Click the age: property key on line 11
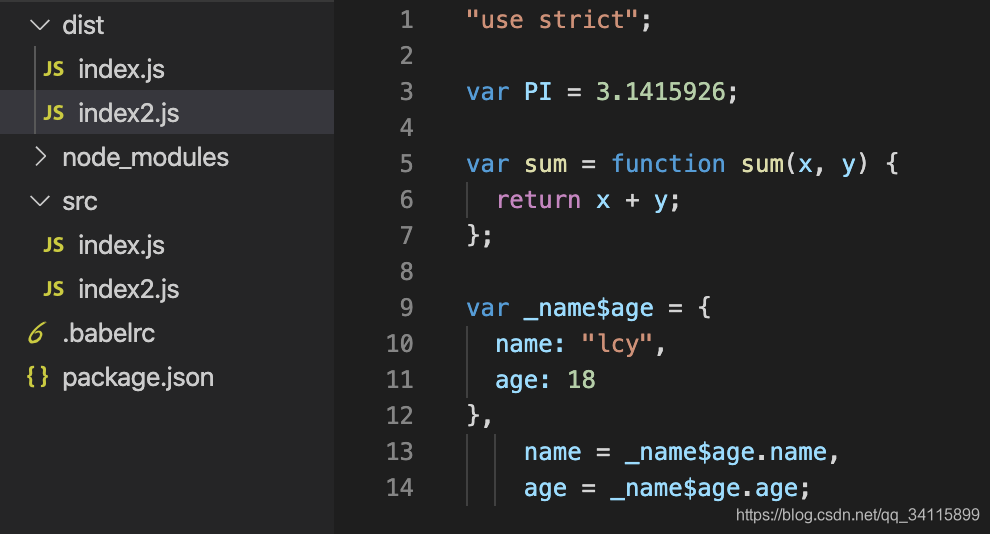The image size is (990, 534). [522, 380]
